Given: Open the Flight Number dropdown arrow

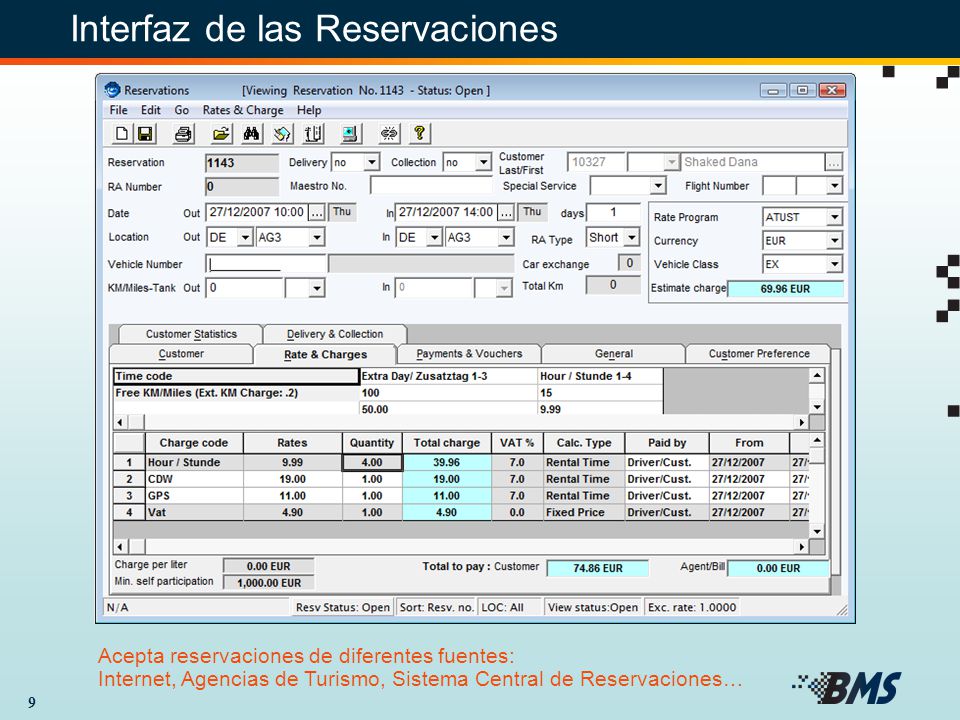Looking at the screenshot, I should click(834, 186).
